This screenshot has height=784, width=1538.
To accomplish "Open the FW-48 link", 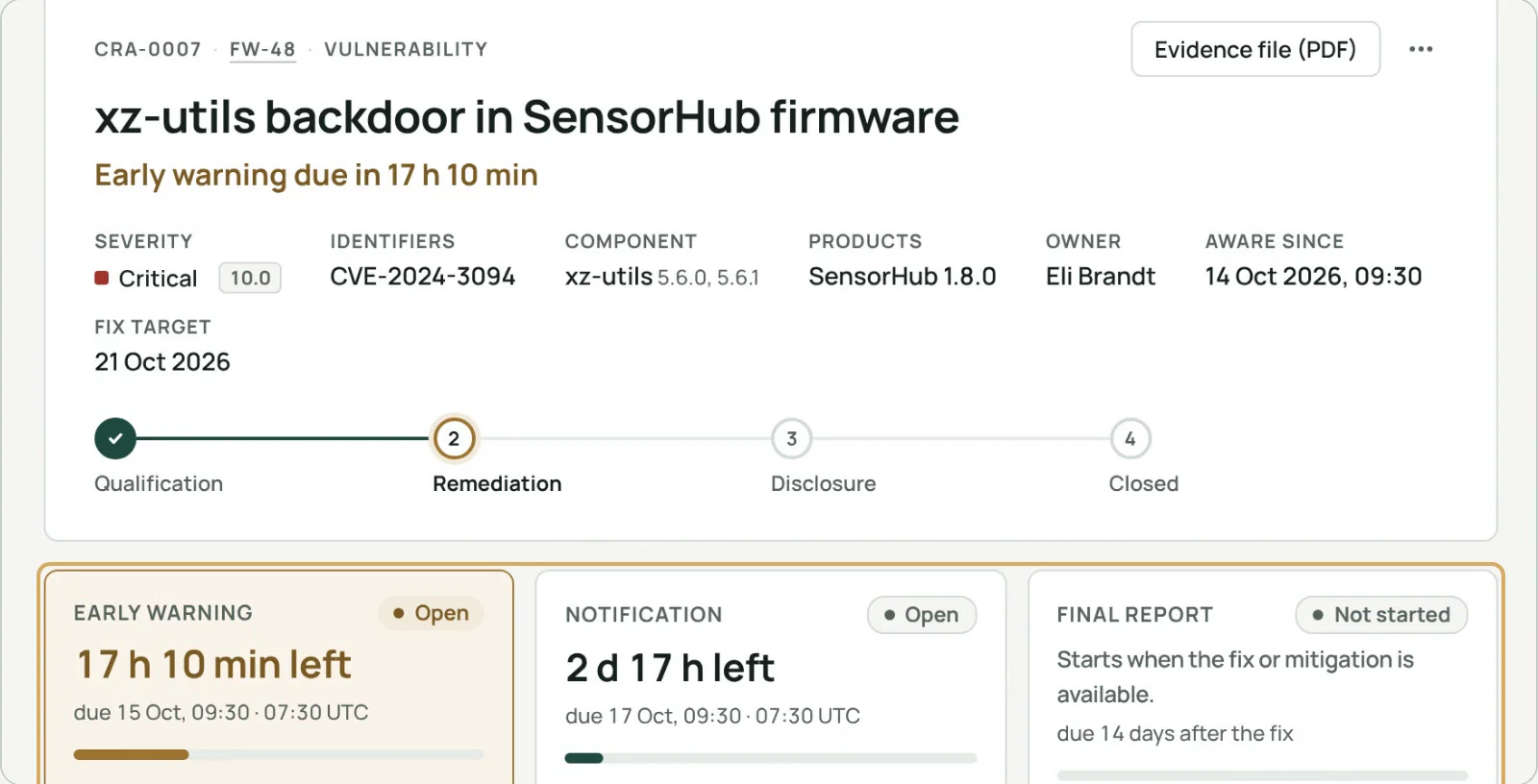I will tap(262, 49).
